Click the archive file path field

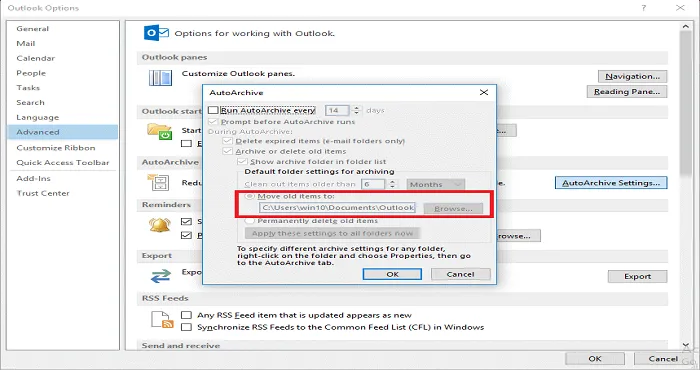(x=338, y=208)
